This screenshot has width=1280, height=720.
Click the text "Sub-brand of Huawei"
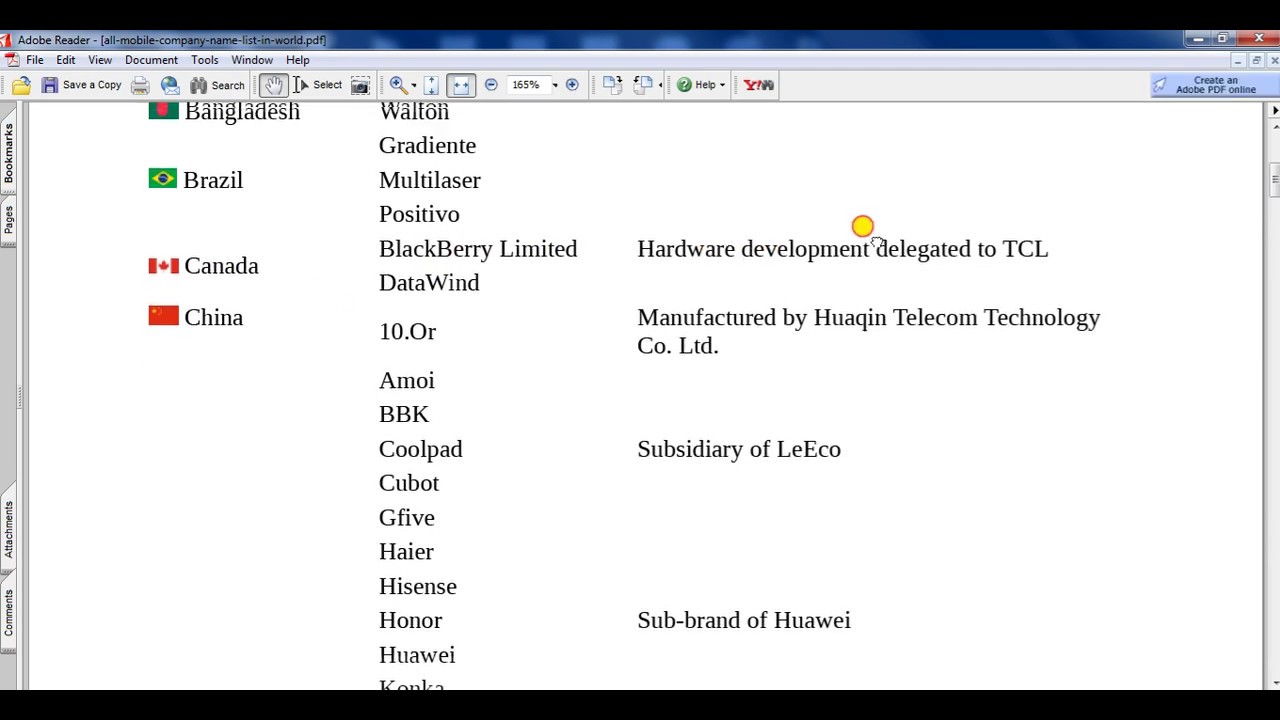coord(744,620)
